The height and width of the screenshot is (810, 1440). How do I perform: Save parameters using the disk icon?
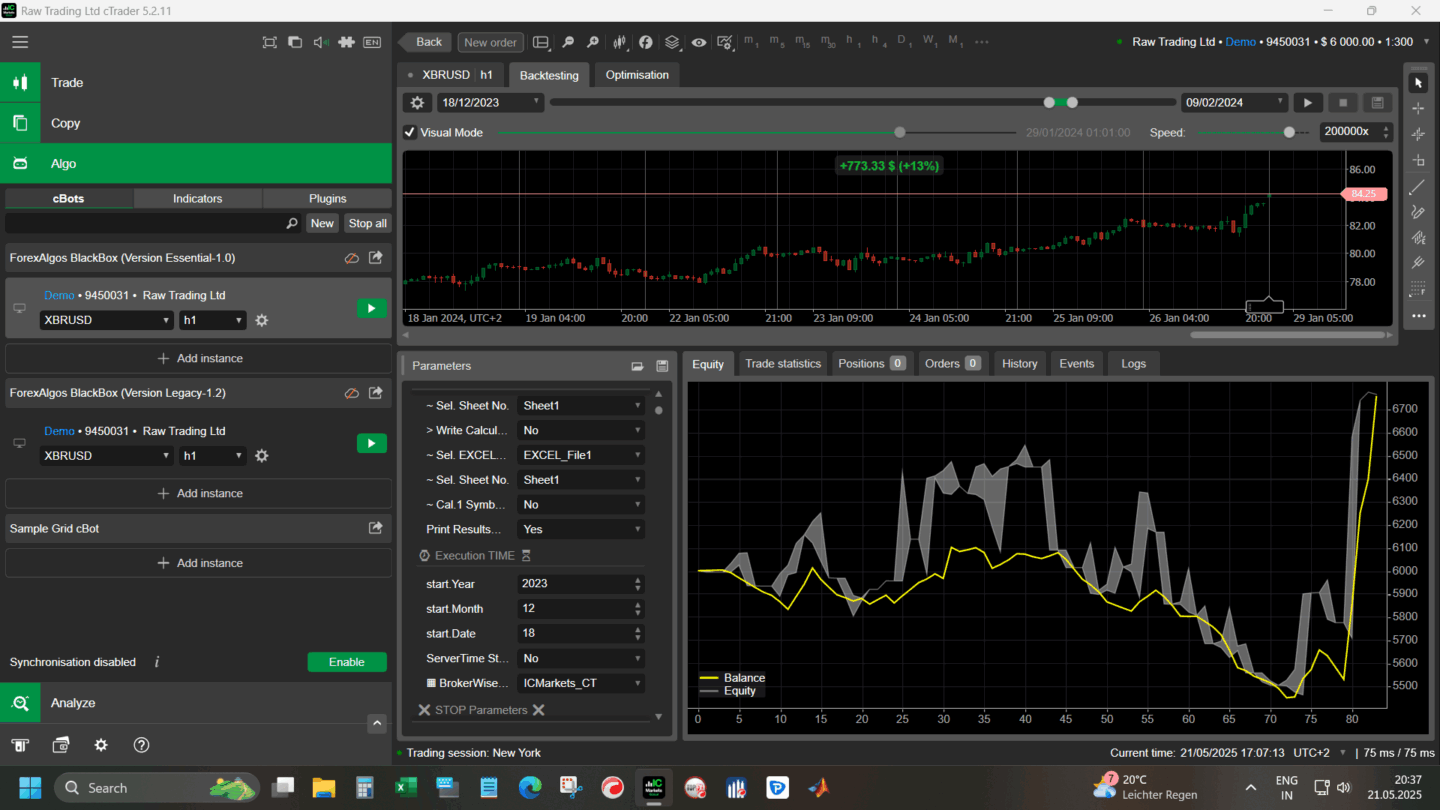662,366
